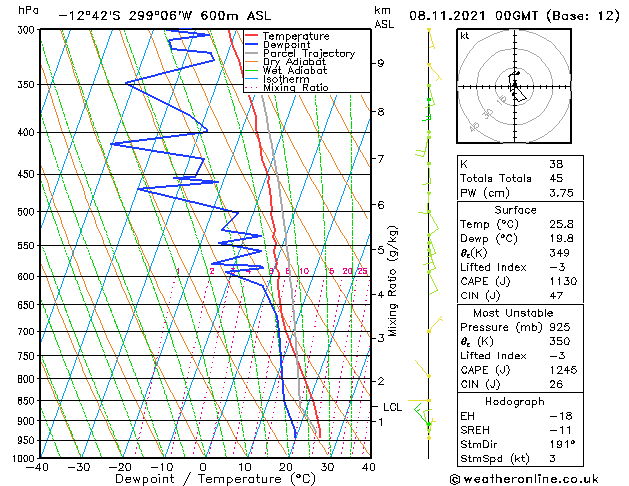Select the 9 km altitude tick label
This screenshot has width=629, height=486.
click(x=381, y=63)
